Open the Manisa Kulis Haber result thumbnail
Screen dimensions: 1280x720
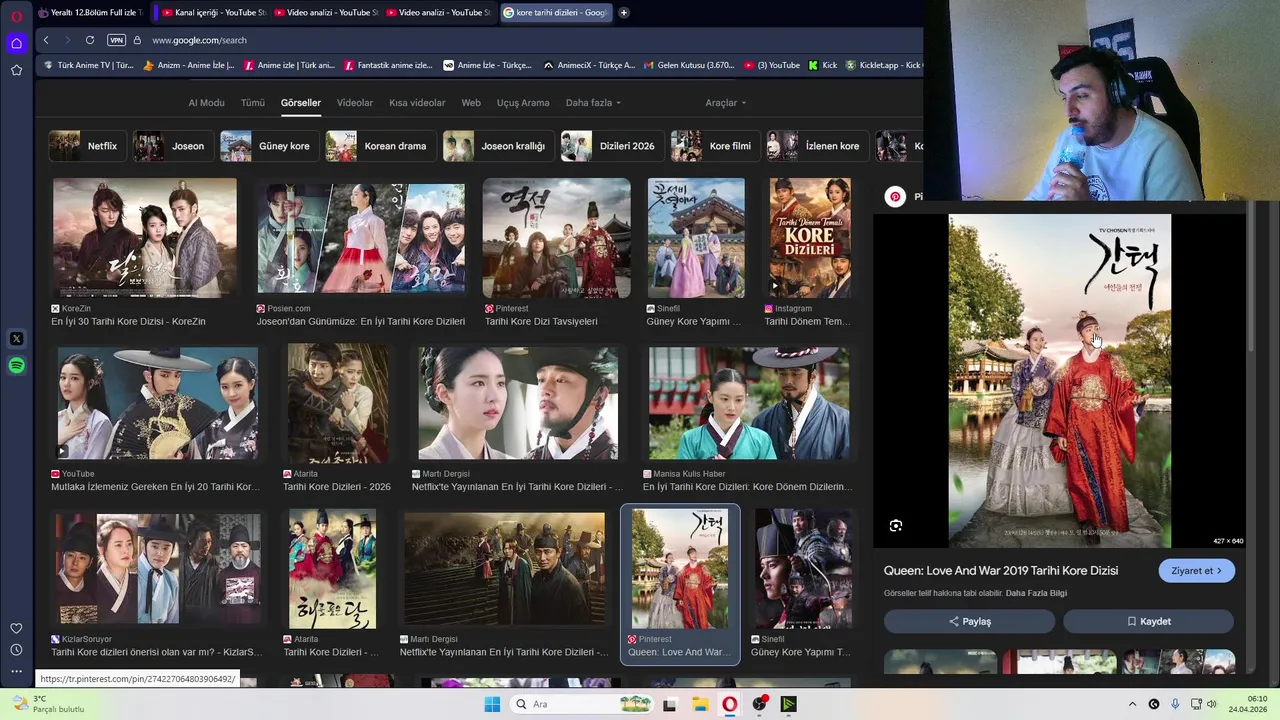(x=749, y=403)
